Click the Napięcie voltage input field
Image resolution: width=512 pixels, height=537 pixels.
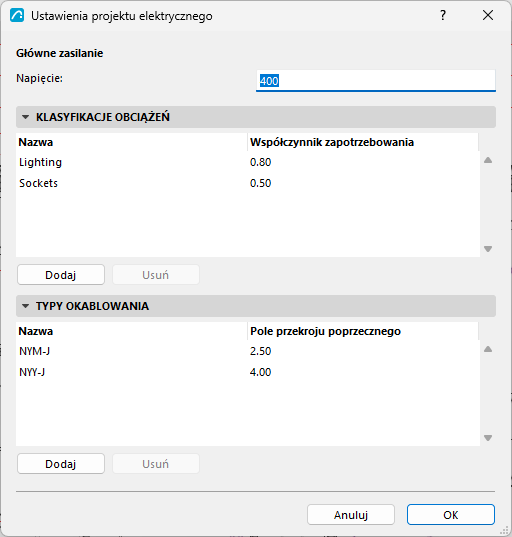tap(376, 81)
